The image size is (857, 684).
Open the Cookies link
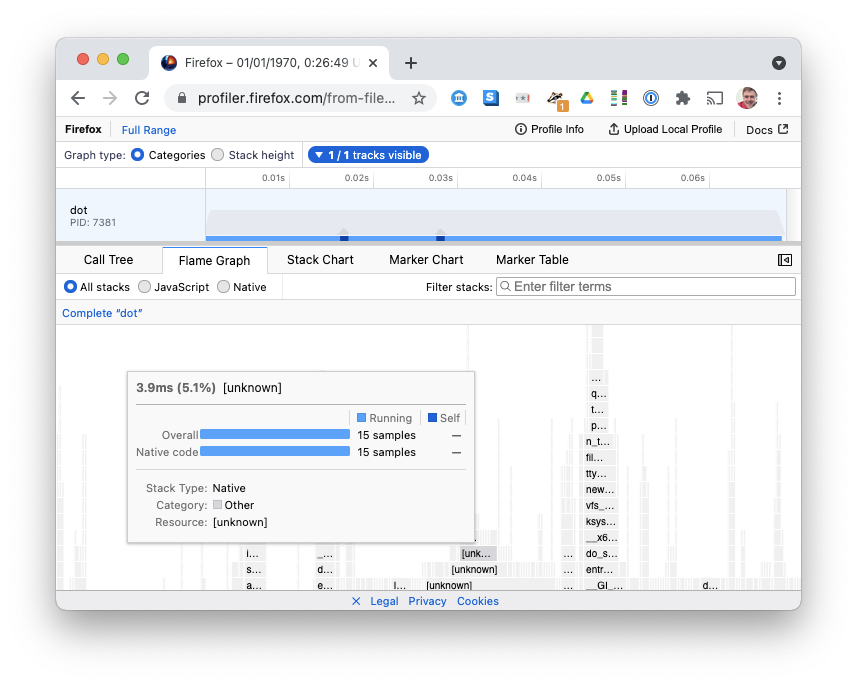pos(478,601)
